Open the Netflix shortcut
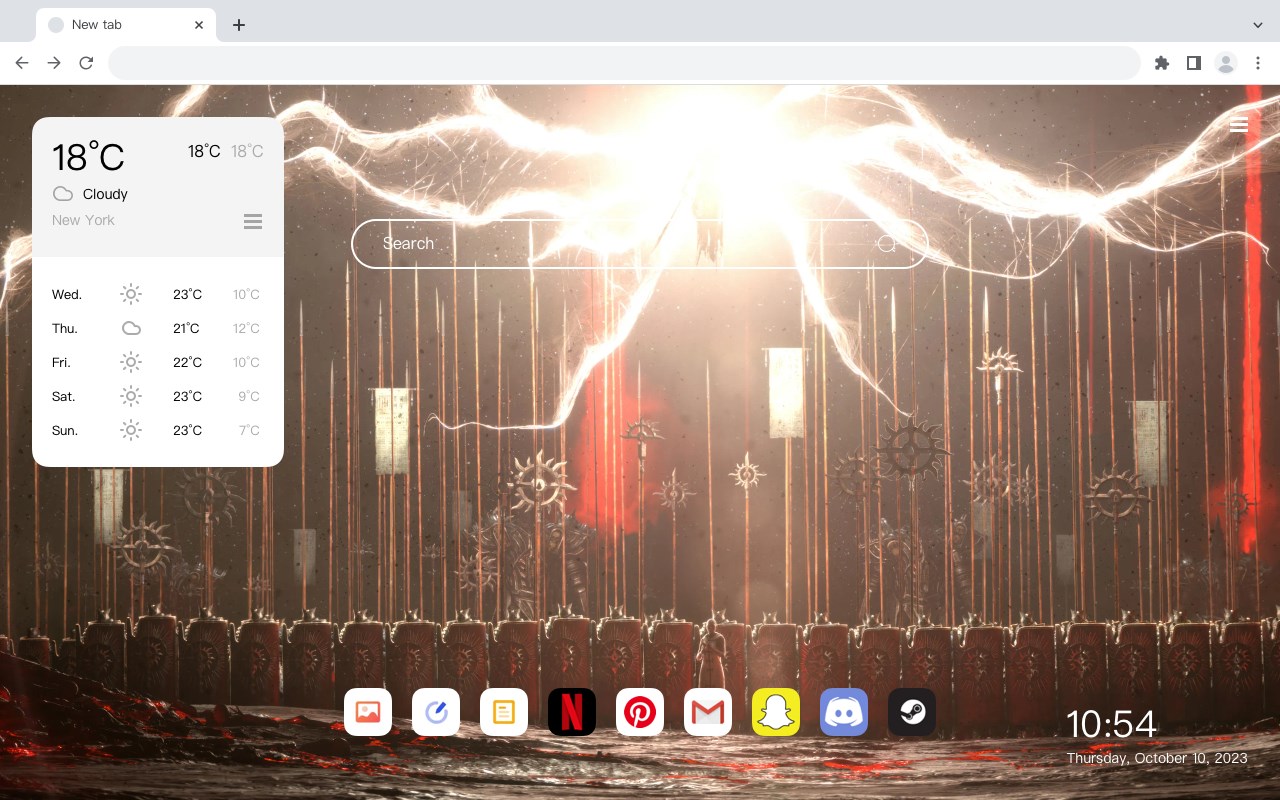1280x800 pixels. coord(572,712)
